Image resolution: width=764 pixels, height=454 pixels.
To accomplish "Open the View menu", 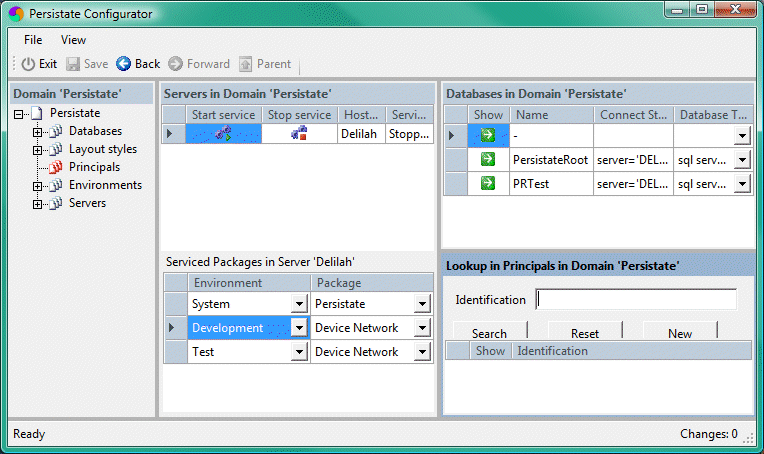I will (73, 40).
